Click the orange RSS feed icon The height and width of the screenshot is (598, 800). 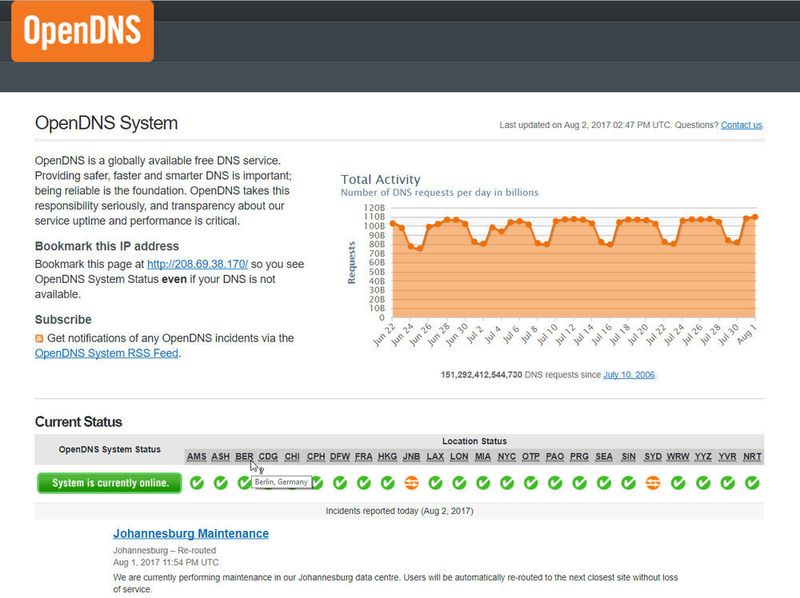click(x=39, y=338)
